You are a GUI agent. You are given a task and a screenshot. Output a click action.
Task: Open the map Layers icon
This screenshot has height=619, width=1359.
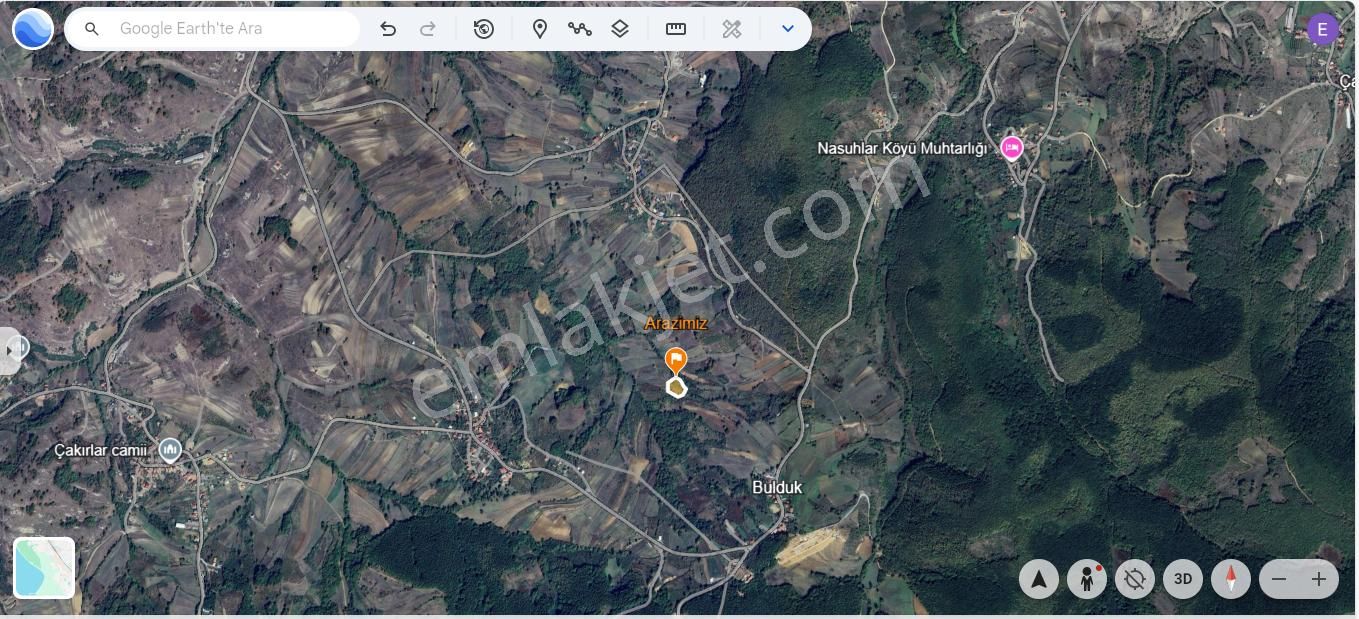click(x=619, y=28)
